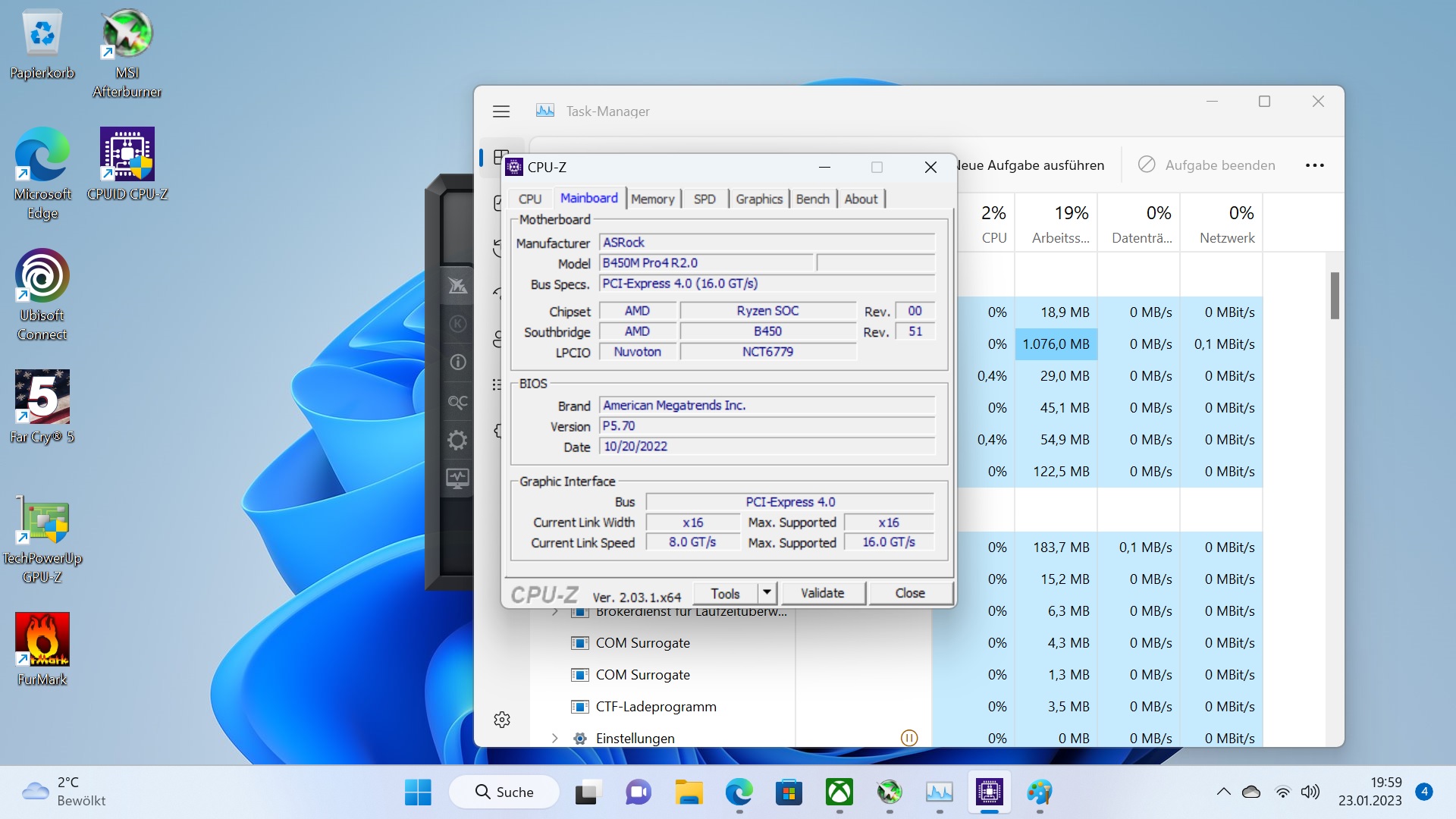
Task: Switch to the Graphics tab in CPU-Z
Action: tap(758, 199)
